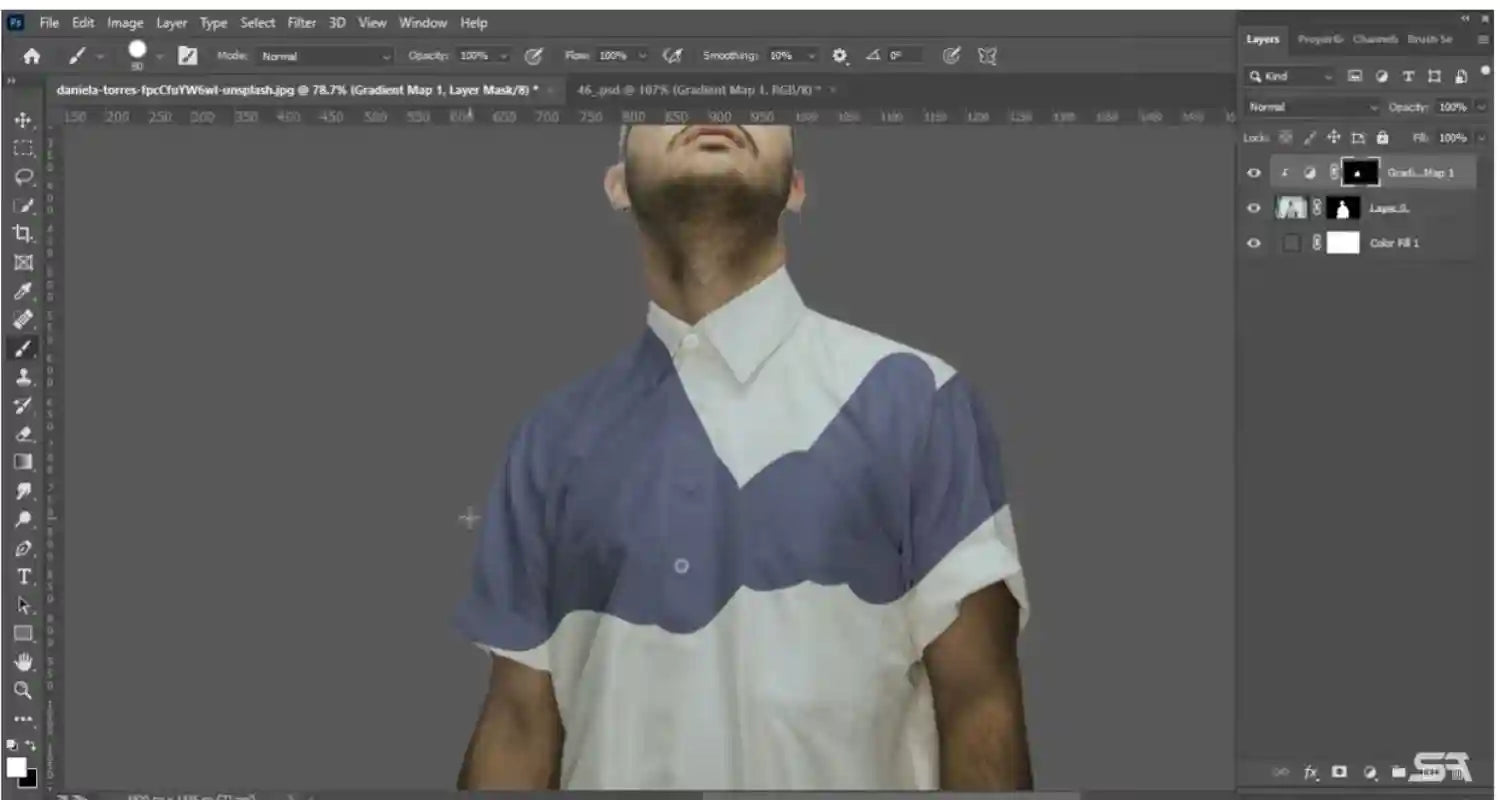Select the Lasso tool

[23, 177]
